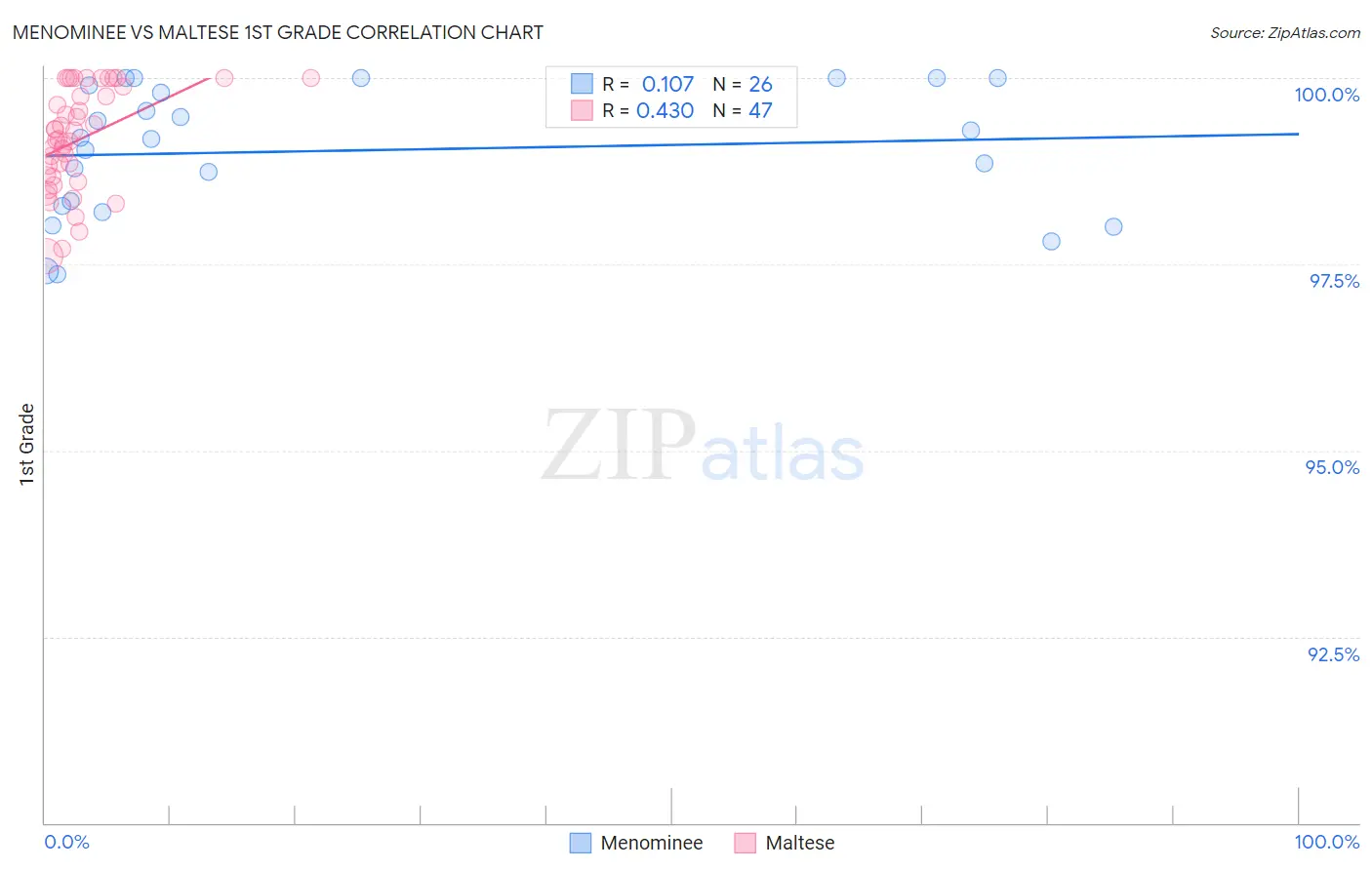
Task: Click the lowest blue data point near 80%
Action: tap(1051, 241)
